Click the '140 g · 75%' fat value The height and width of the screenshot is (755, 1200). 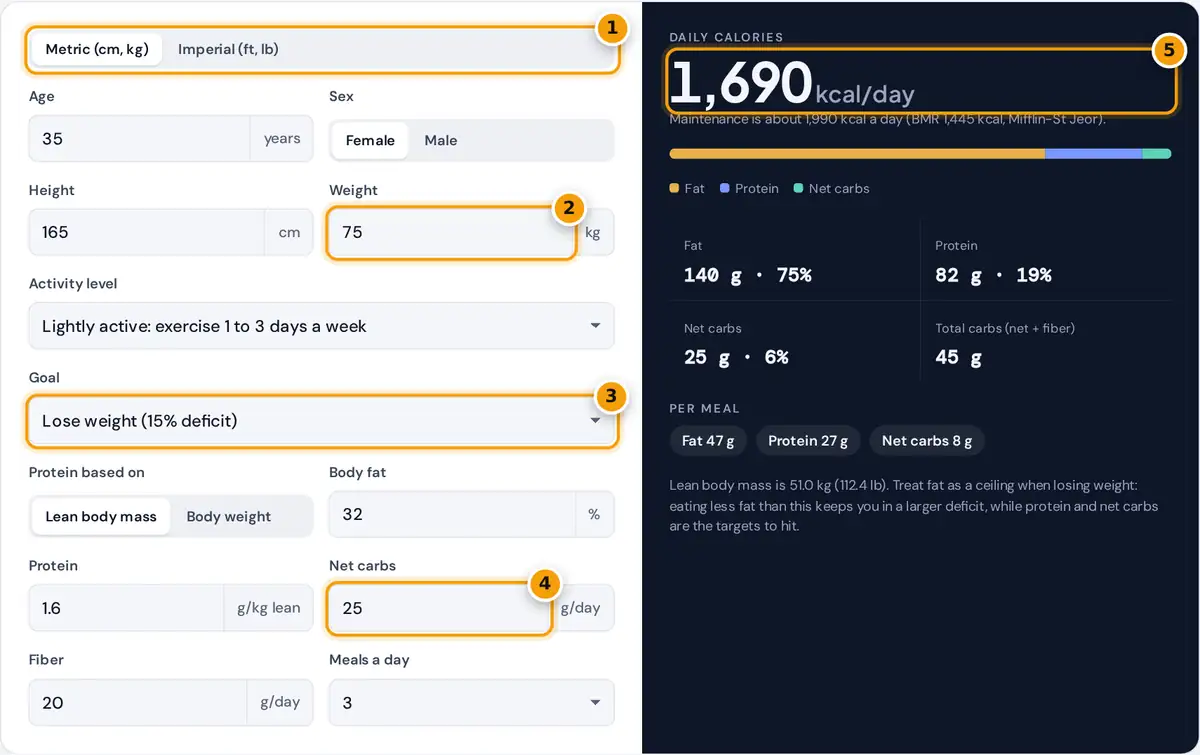[x=748, y=275]
